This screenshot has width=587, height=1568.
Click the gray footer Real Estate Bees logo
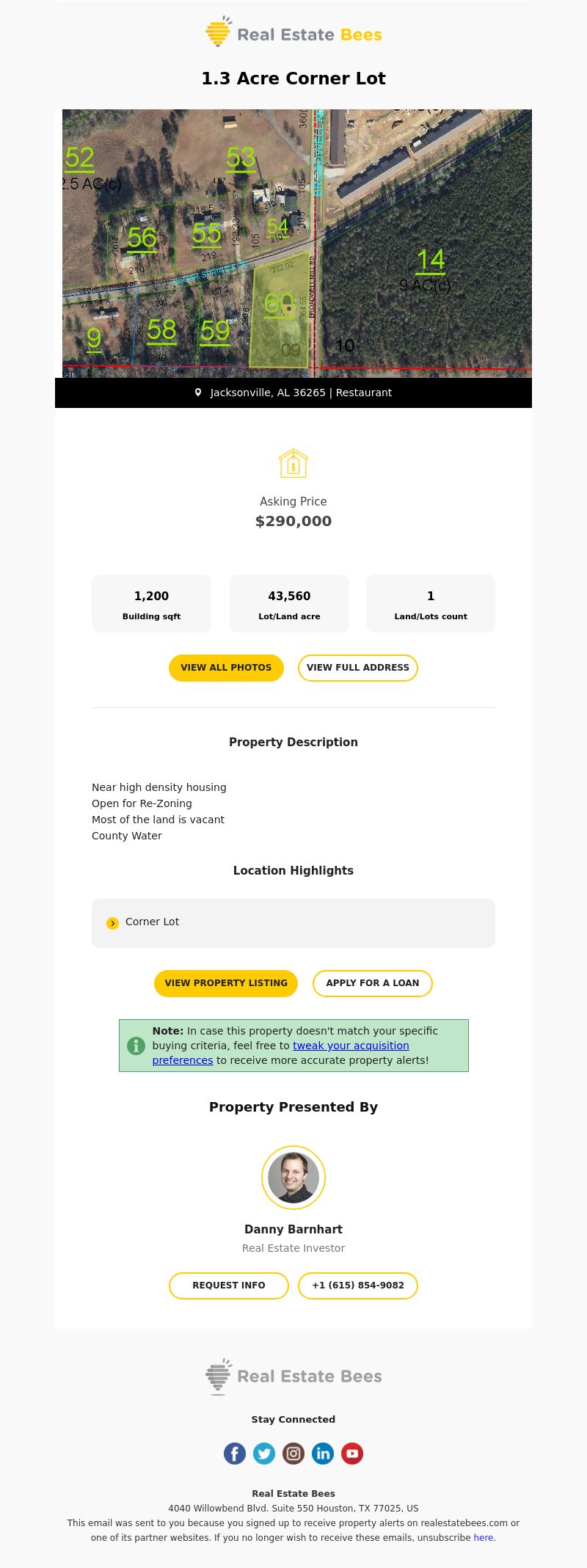293,1376
